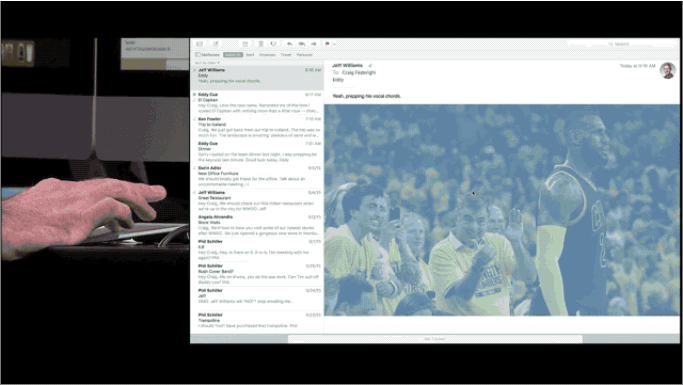The width and height of the screenshot is (683, 385).
Task: Open the Finances mailbox
Action: click(x=267, y=55)
